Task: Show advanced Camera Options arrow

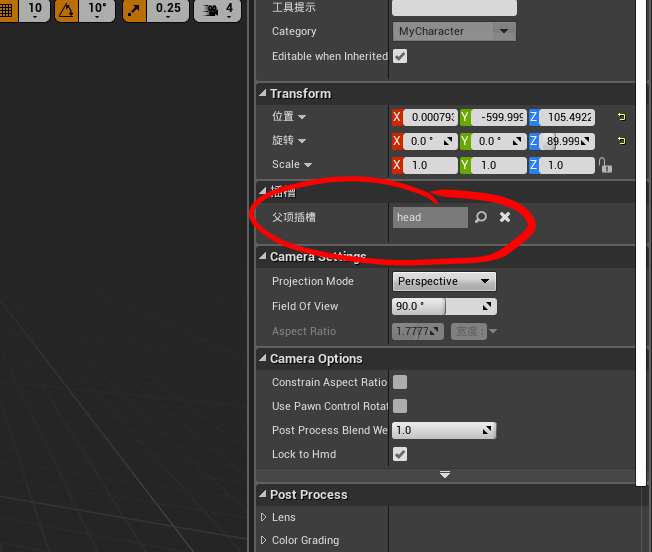Action: point(445,474)
